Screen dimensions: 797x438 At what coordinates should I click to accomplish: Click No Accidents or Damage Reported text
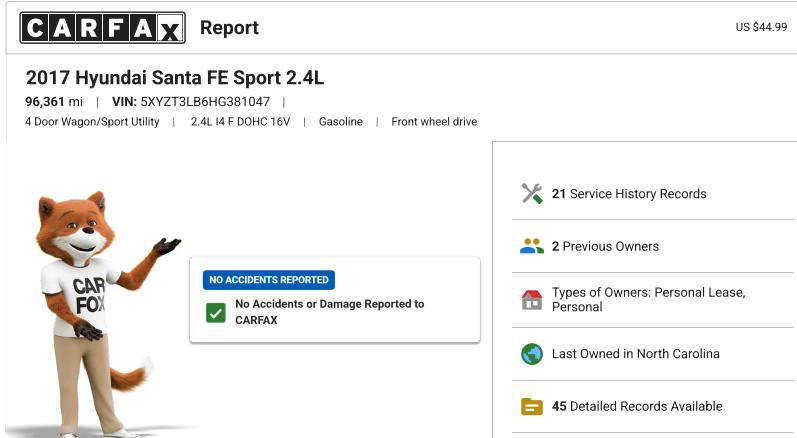coord(329,311)
